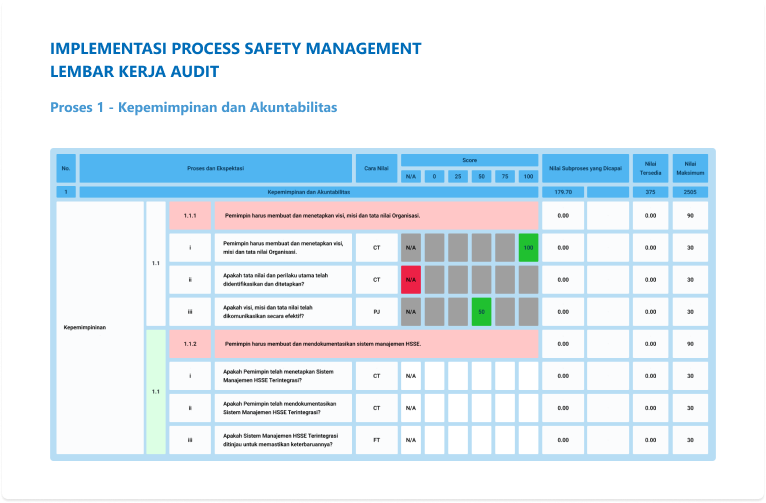The width and height of the screenshot is (766, 503).
Task: Click the red N/A score cell
Action: [x=411, y=280]
